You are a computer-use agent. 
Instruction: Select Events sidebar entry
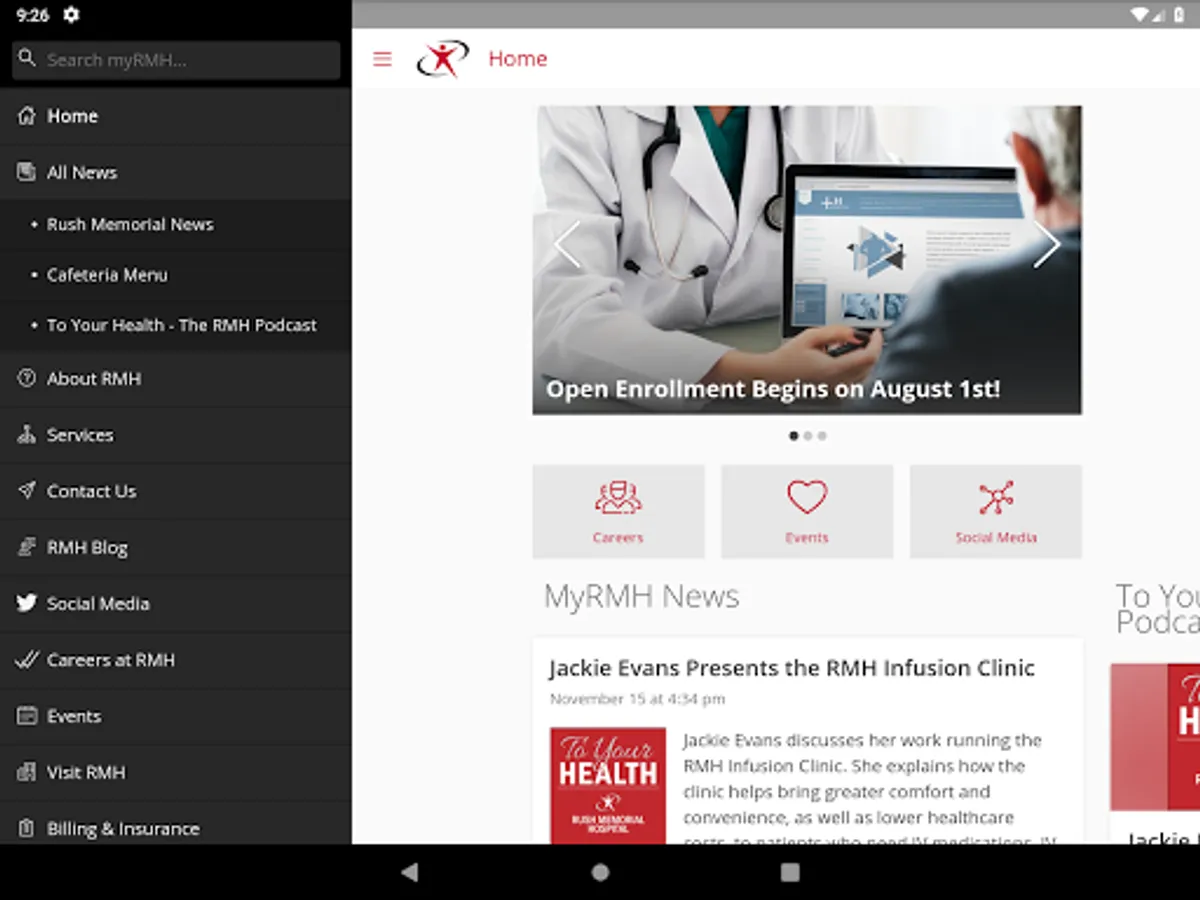pyautogui.click(x=175, y=716)
